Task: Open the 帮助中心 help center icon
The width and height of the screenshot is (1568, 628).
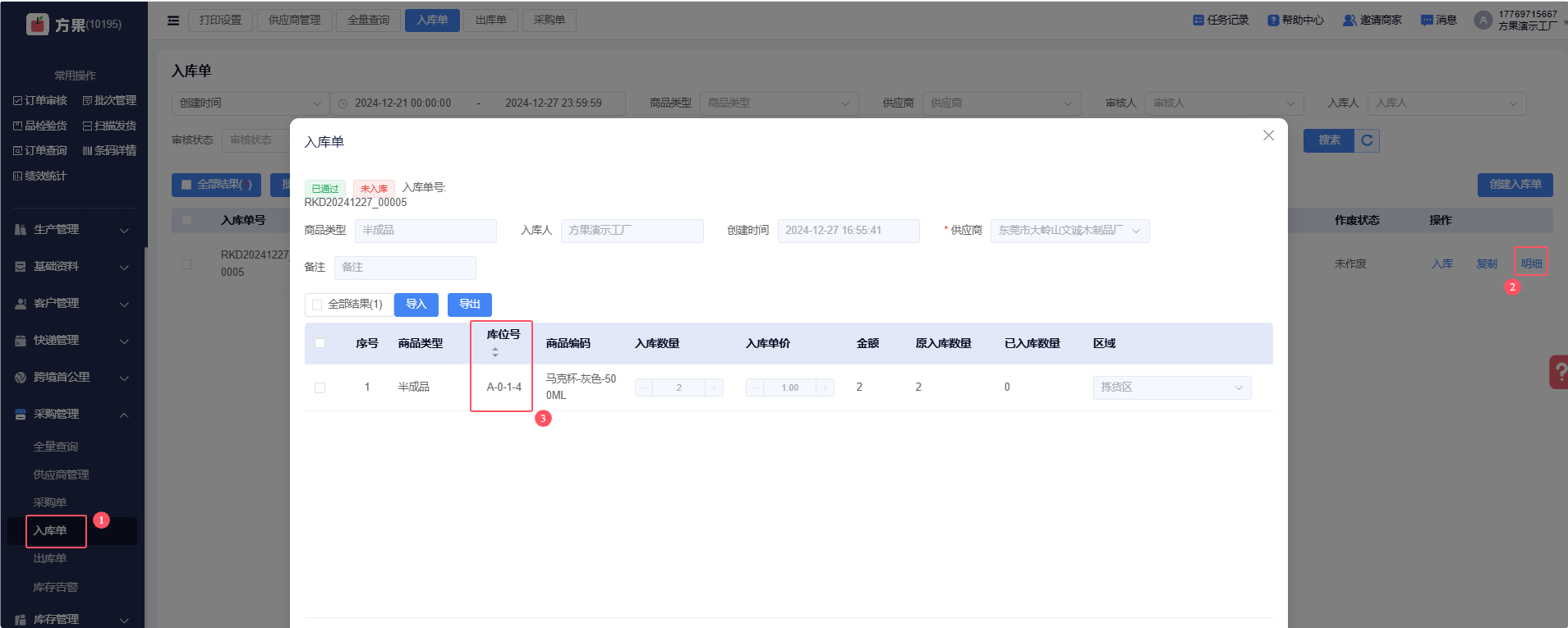Action: [x=1273, y=21]
